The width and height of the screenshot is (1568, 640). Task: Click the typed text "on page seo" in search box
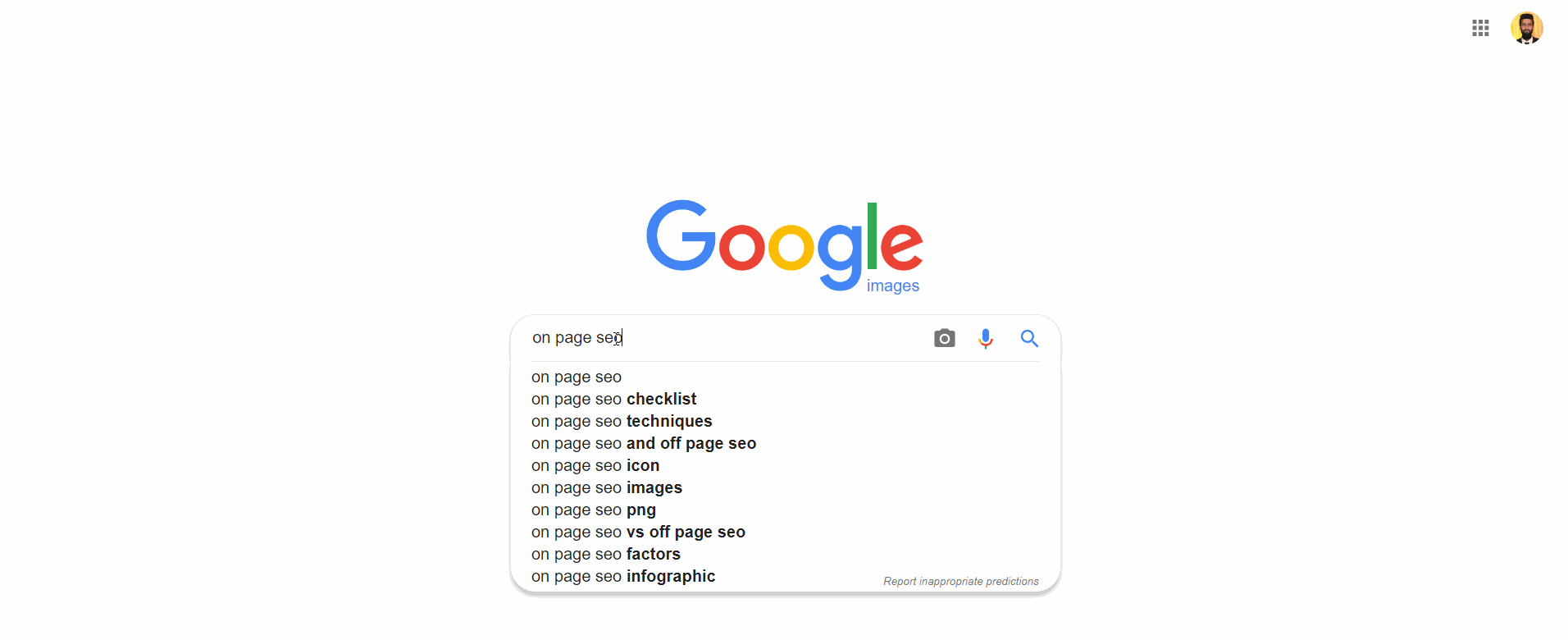(x=574, y=338)
